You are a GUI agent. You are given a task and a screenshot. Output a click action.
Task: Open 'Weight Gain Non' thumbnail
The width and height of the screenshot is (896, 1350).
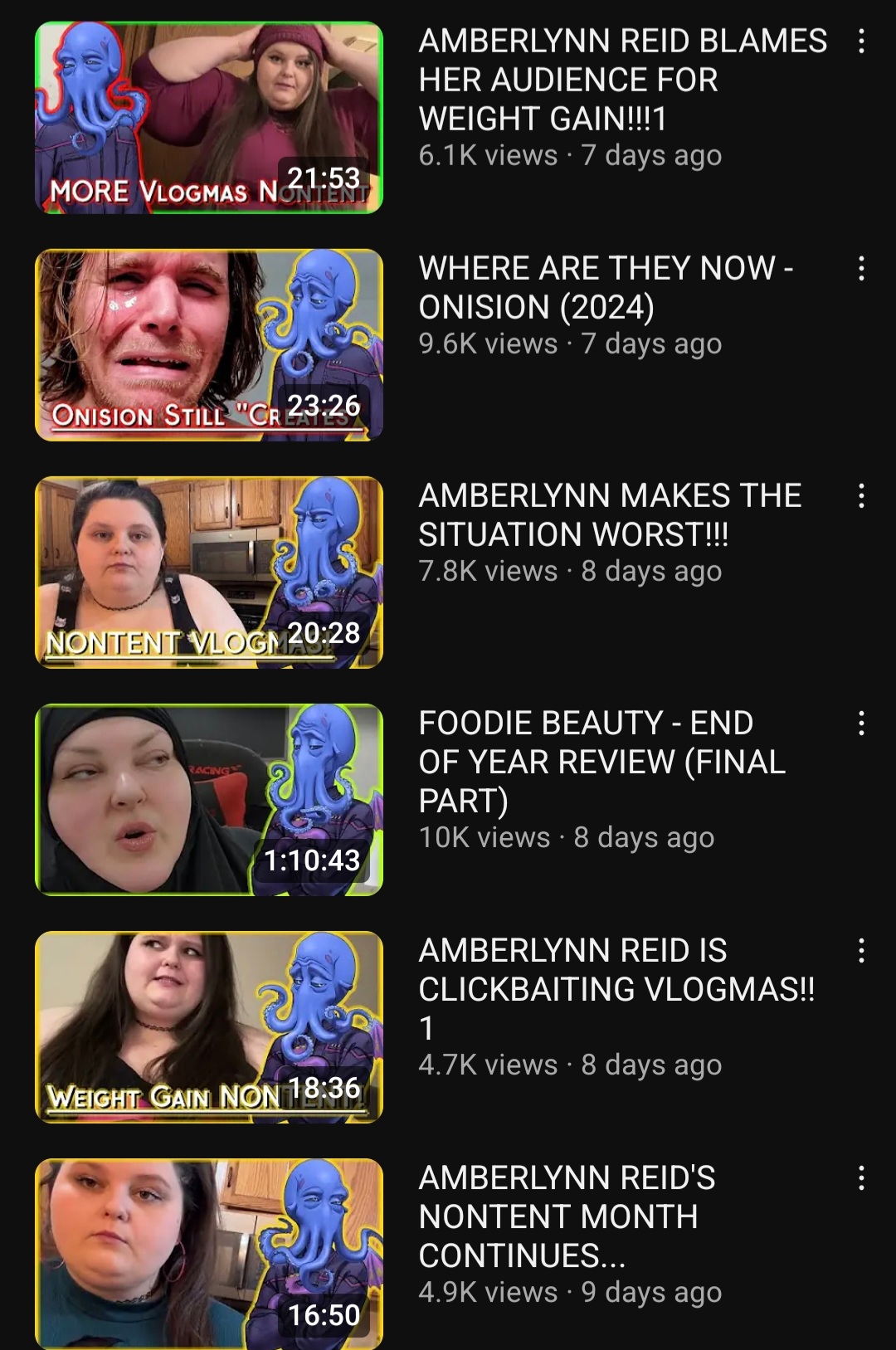click(x=209, y=1027)
